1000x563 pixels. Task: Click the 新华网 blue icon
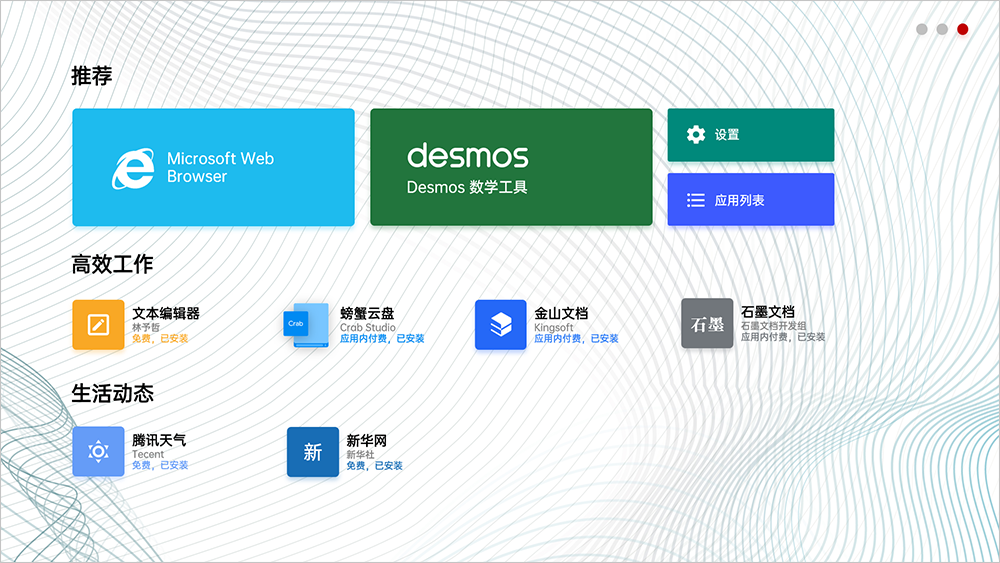(312, 452)
